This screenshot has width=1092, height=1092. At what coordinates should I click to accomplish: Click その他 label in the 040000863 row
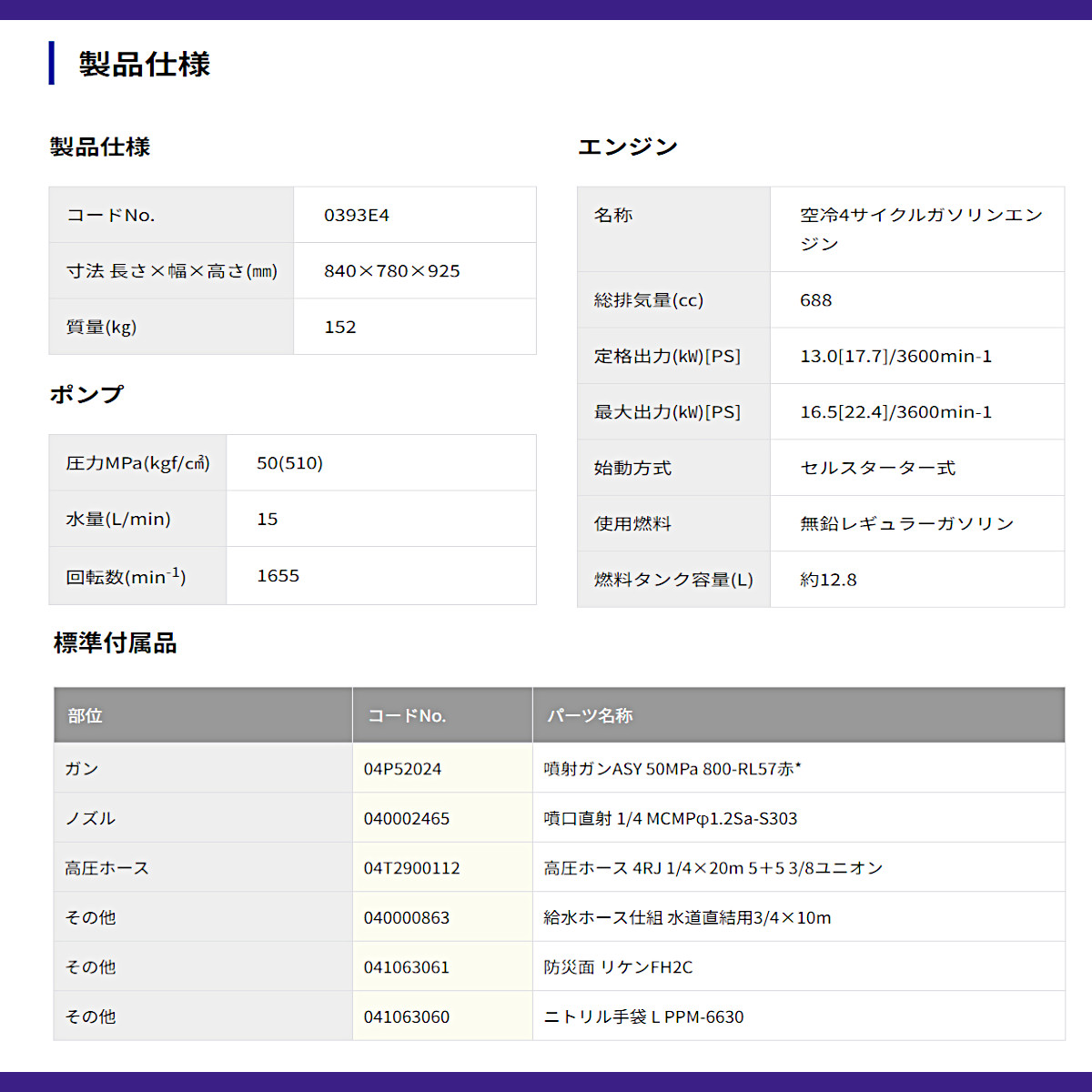pyautogui.click(x=90, y=917)
